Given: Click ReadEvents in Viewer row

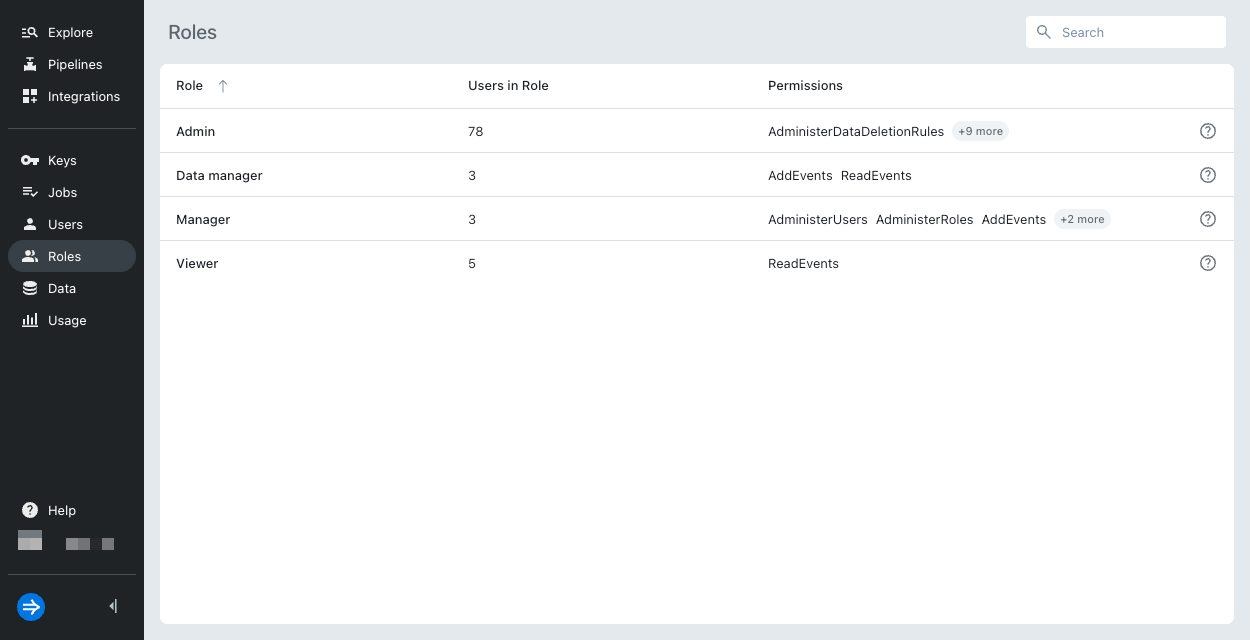Looking at the screenshot, I should [803, 263].
